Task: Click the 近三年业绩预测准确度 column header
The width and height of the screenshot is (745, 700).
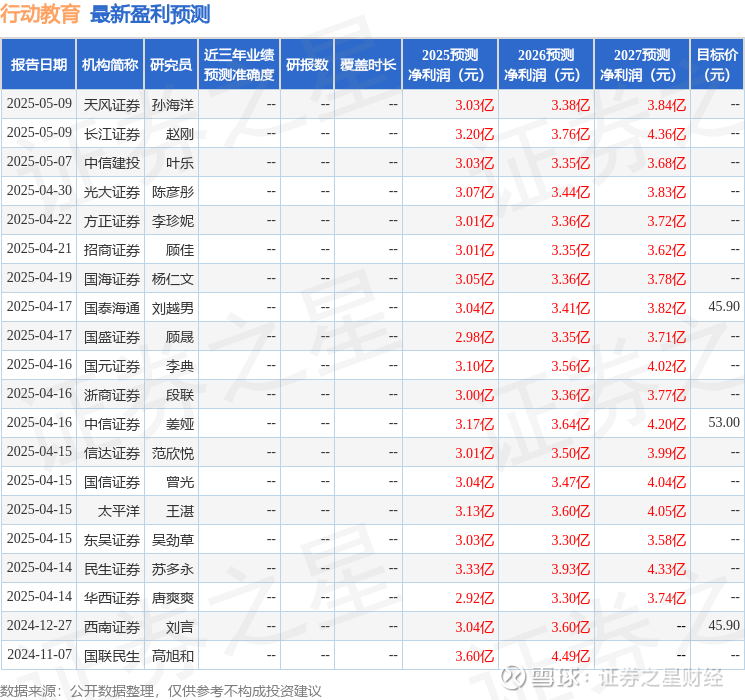Action: [239, 65]
